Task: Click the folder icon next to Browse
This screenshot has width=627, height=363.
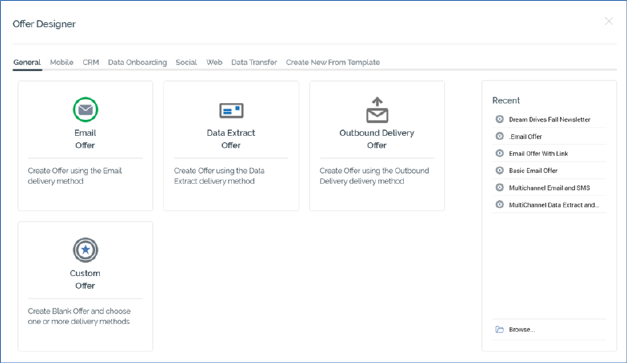Action: tap(499, 329)
